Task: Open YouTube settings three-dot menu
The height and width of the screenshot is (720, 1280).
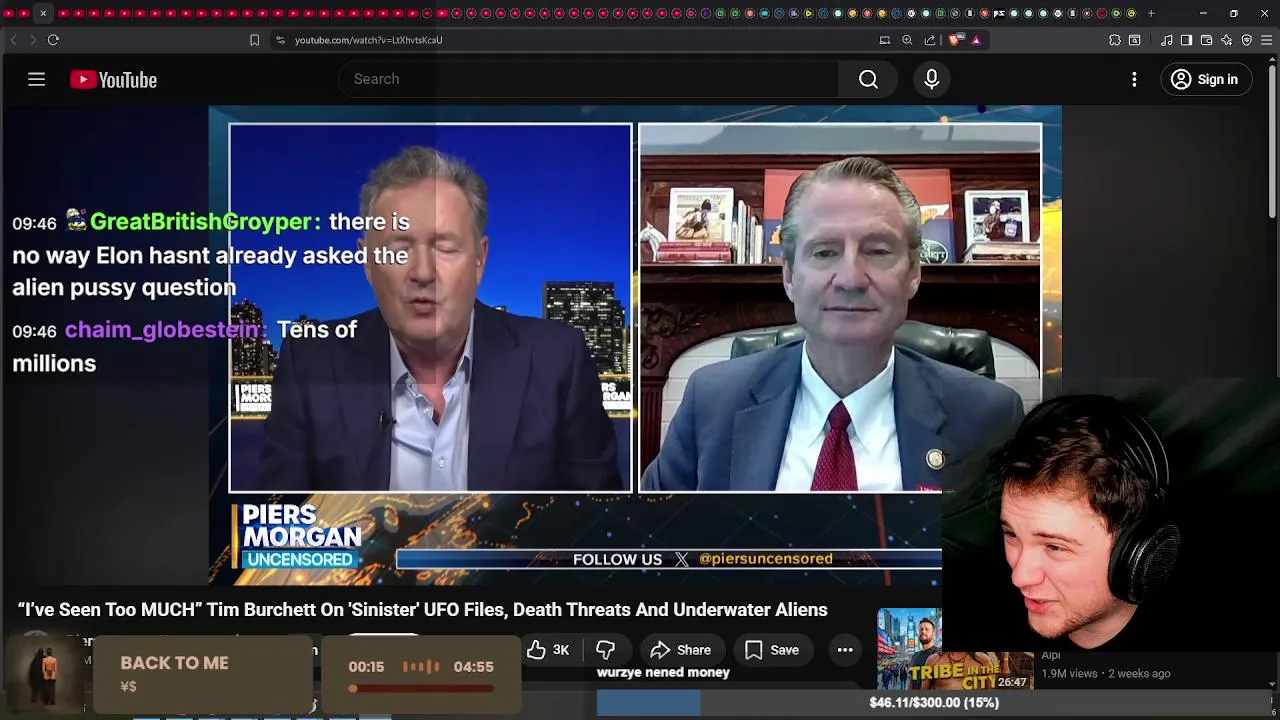Action: pos(1134,79)
